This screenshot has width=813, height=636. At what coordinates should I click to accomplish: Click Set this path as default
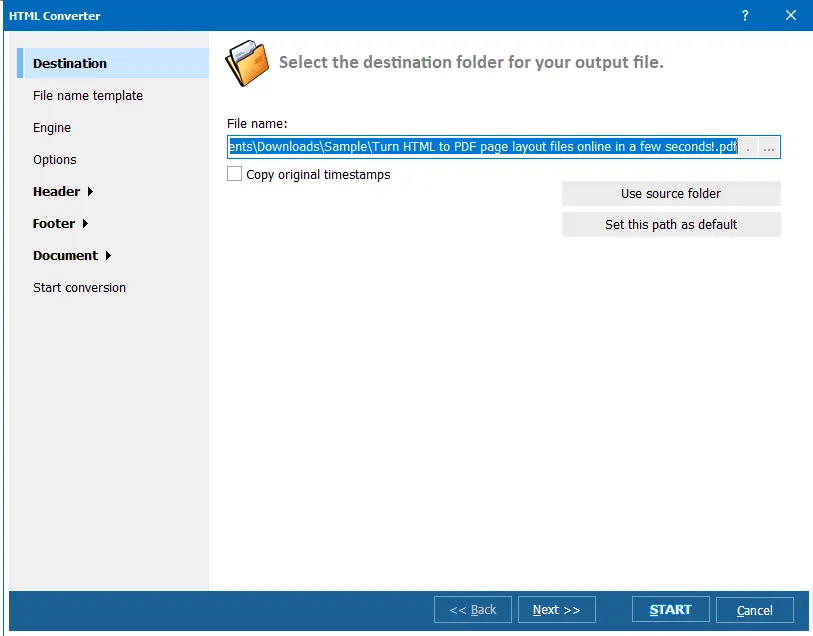pos(671,224)
